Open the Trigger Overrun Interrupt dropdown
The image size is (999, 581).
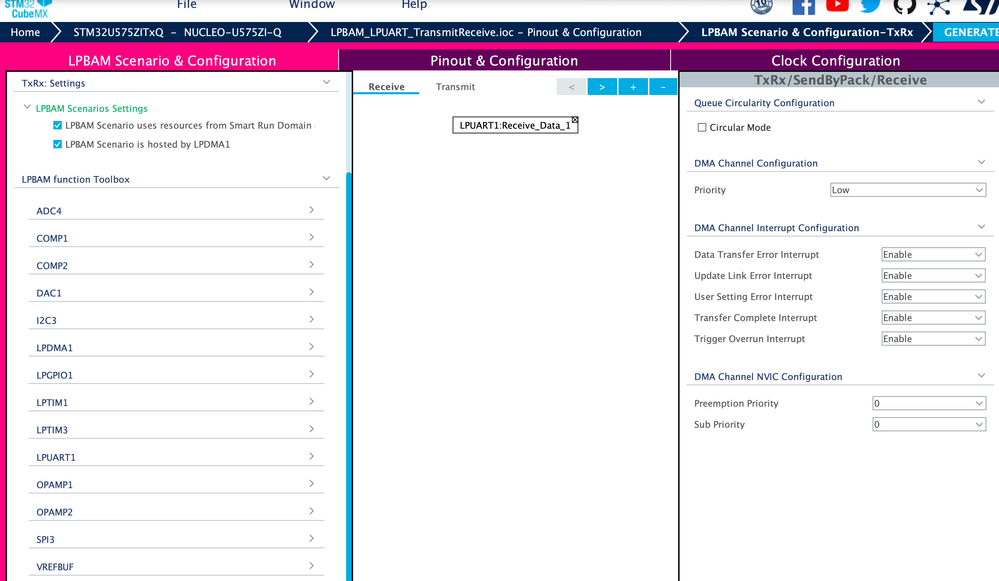pos(933,338)
